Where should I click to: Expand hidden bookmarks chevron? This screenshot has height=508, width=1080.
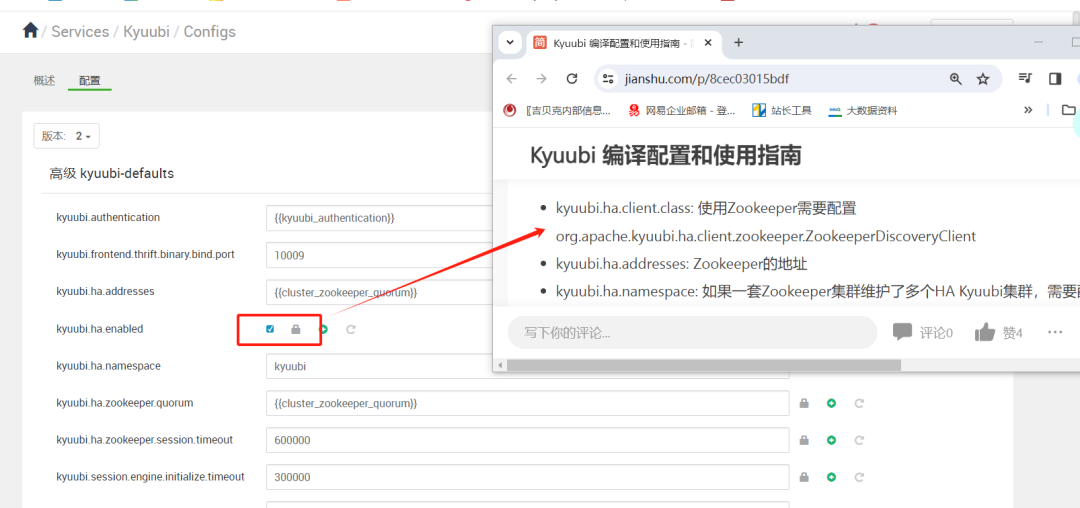point(1028,110)
